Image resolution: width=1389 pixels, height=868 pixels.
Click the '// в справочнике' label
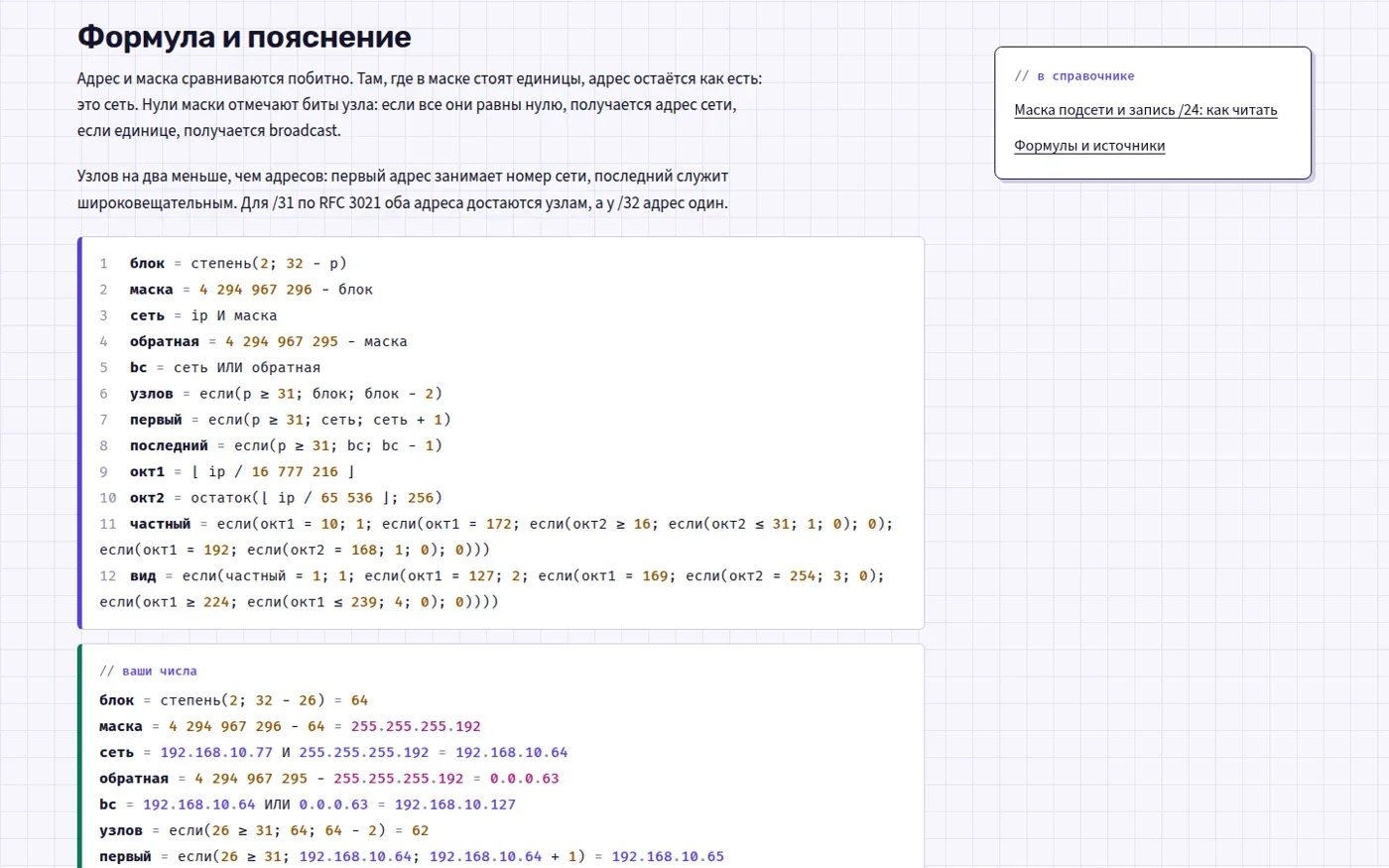1074,75
